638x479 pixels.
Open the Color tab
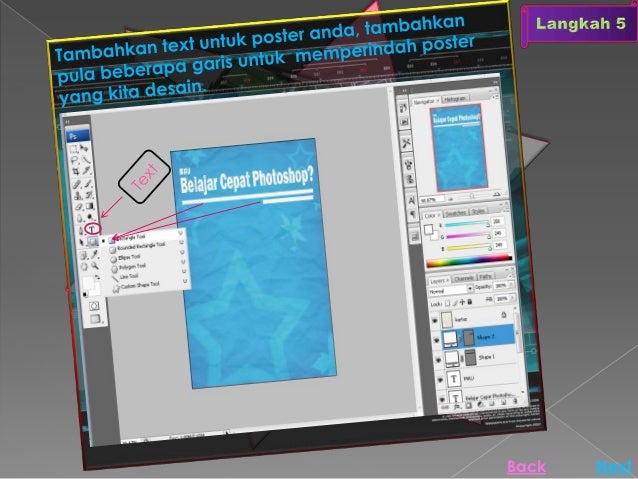[x=431, y=216]
